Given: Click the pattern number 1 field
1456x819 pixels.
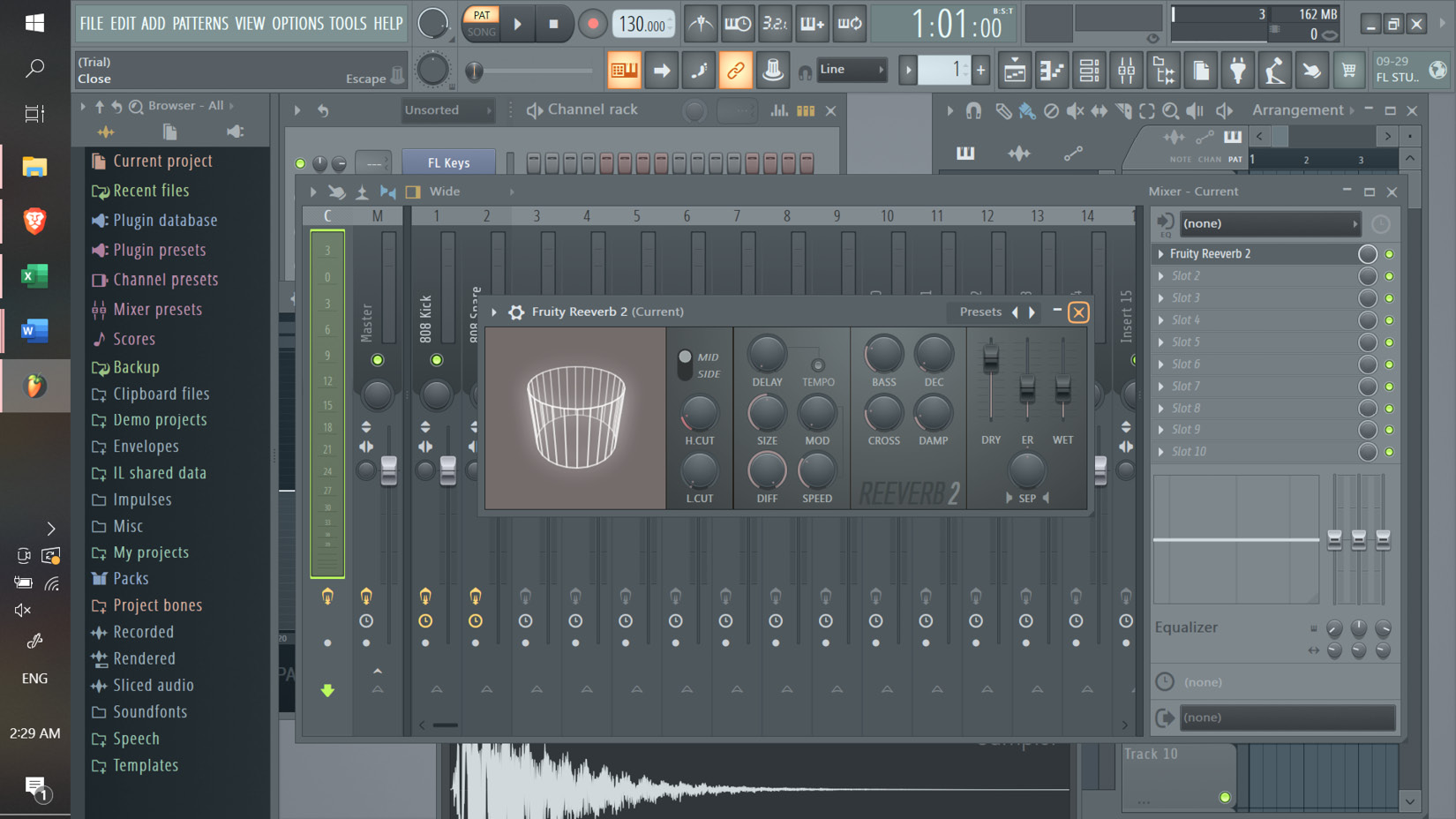Looking at the screenshot, I should coord(944,70).
